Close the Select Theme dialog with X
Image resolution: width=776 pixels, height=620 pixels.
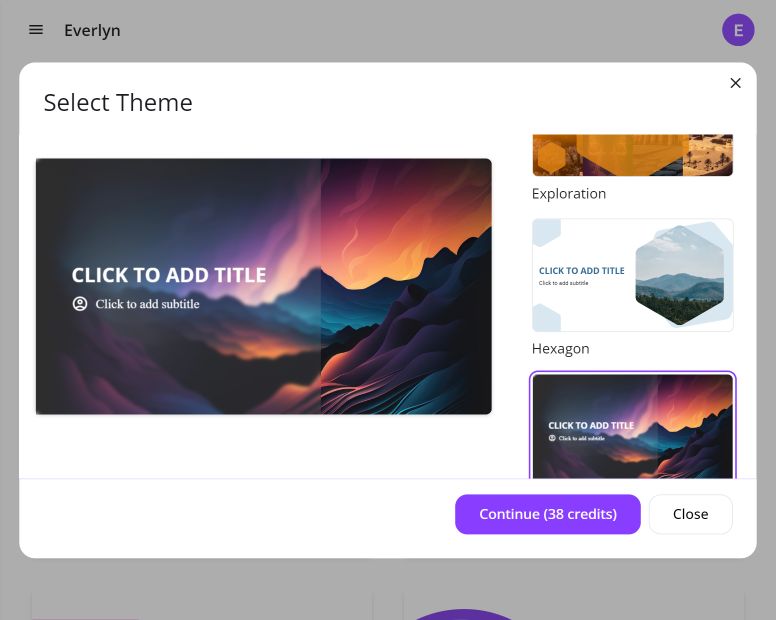735,83
